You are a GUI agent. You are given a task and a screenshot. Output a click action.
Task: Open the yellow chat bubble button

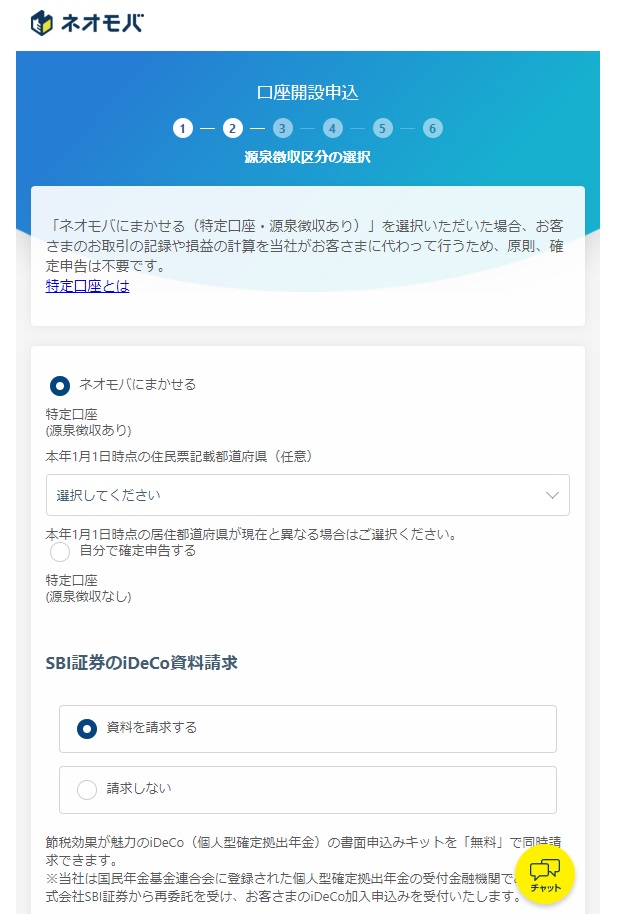544,873
